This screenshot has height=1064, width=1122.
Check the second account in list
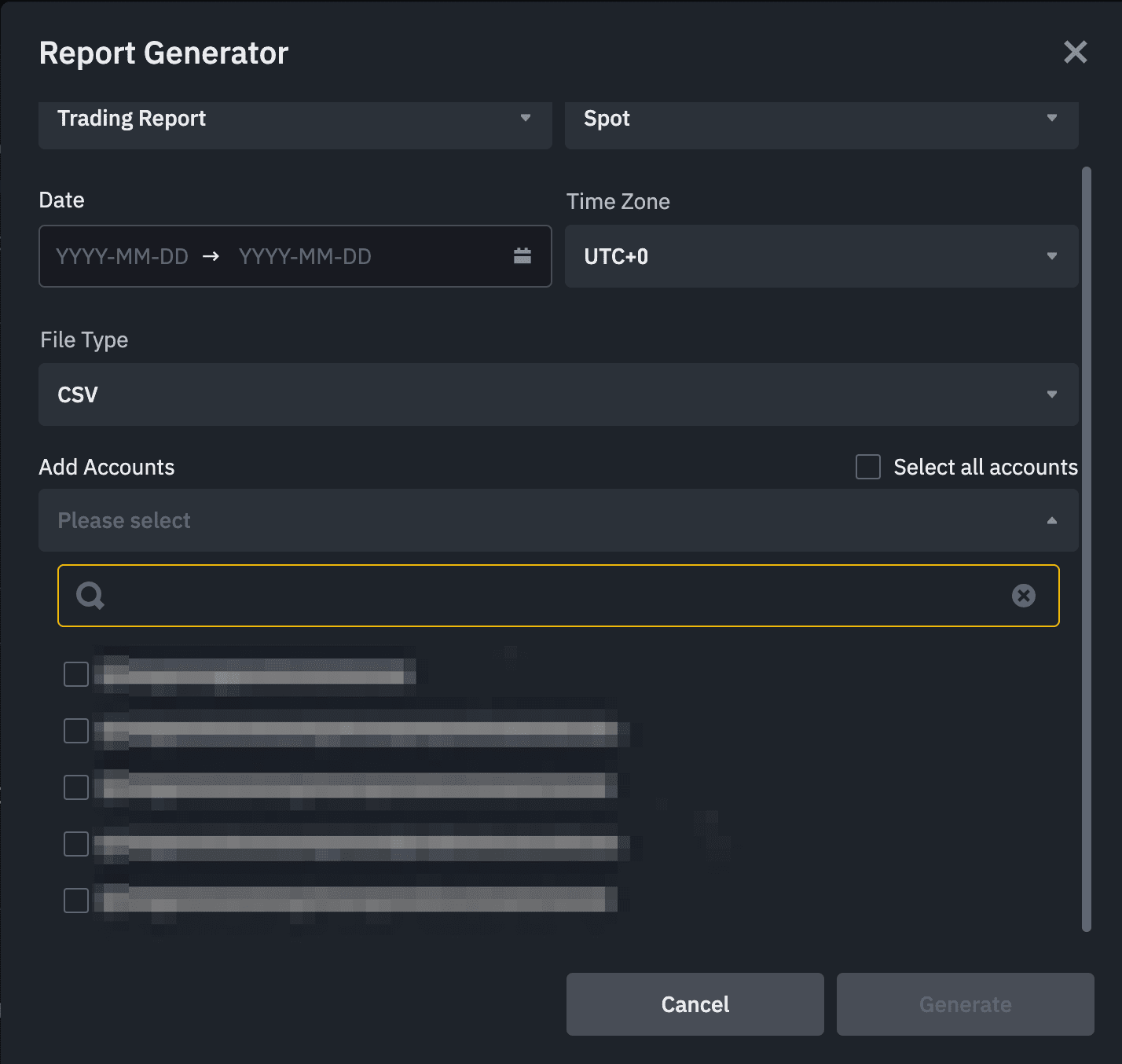76,731
